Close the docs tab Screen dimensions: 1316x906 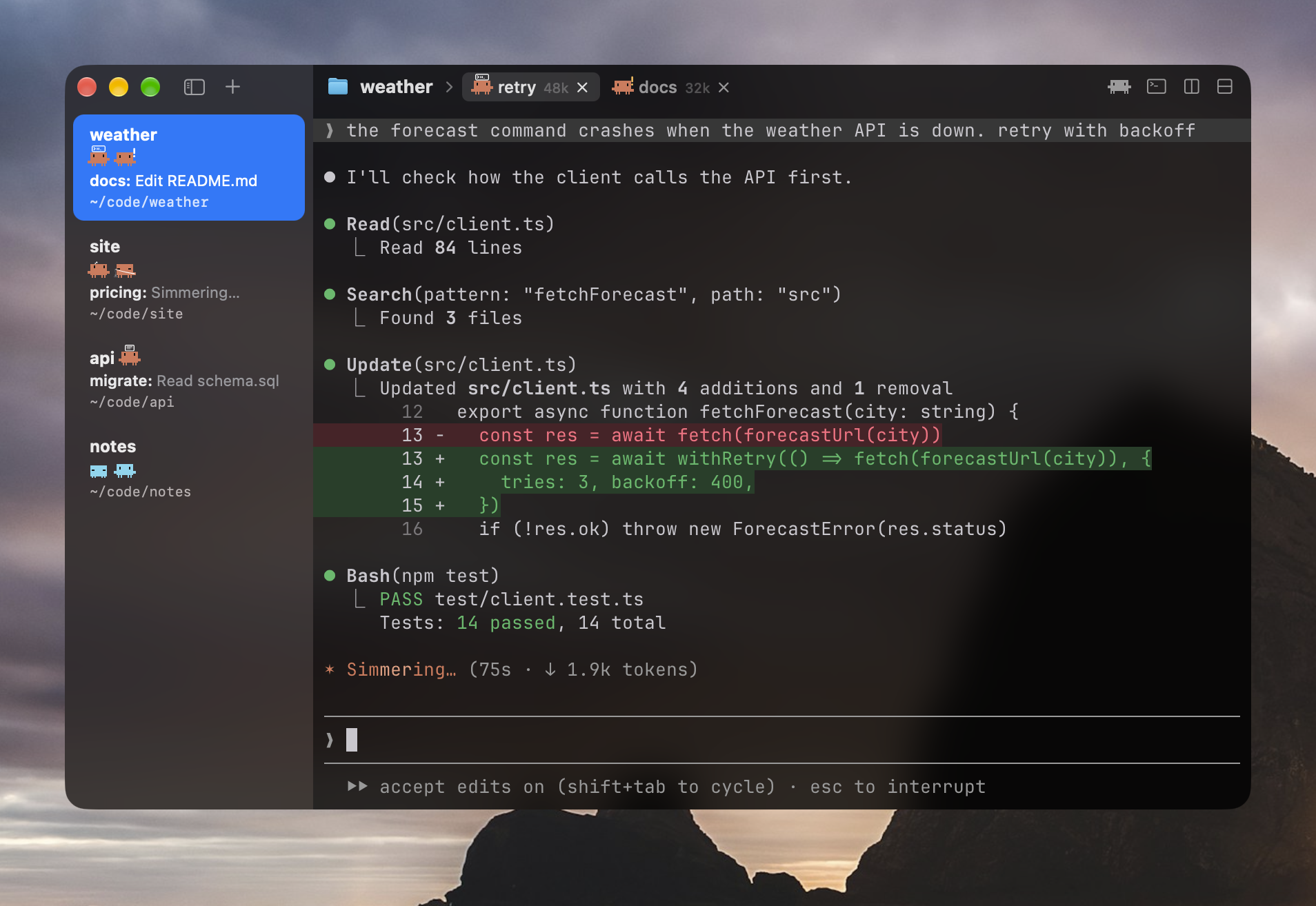[724, 88]
